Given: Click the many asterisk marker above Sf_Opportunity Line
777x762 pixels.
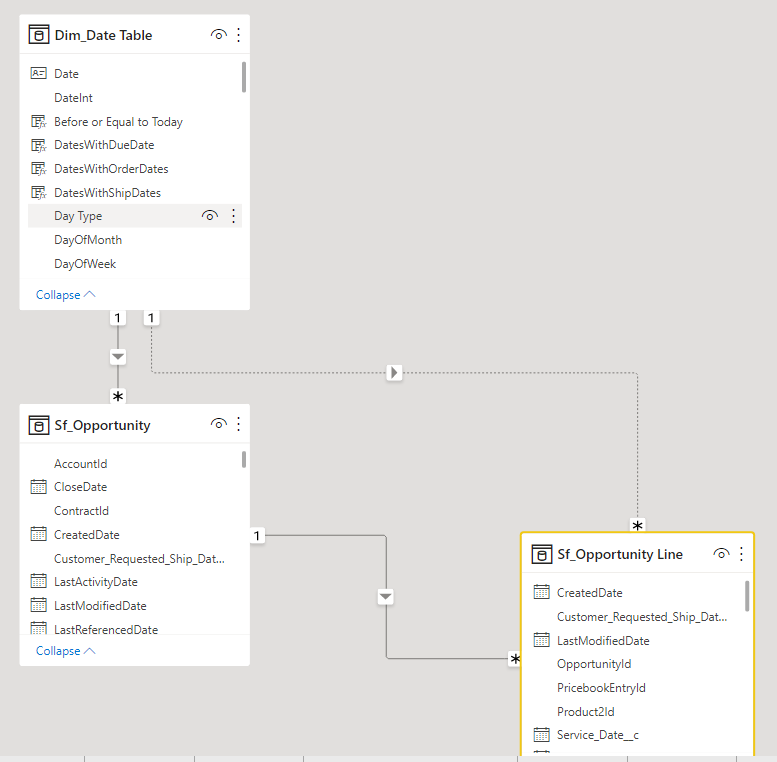Looking at the screenshot, I should pos(638,525).
